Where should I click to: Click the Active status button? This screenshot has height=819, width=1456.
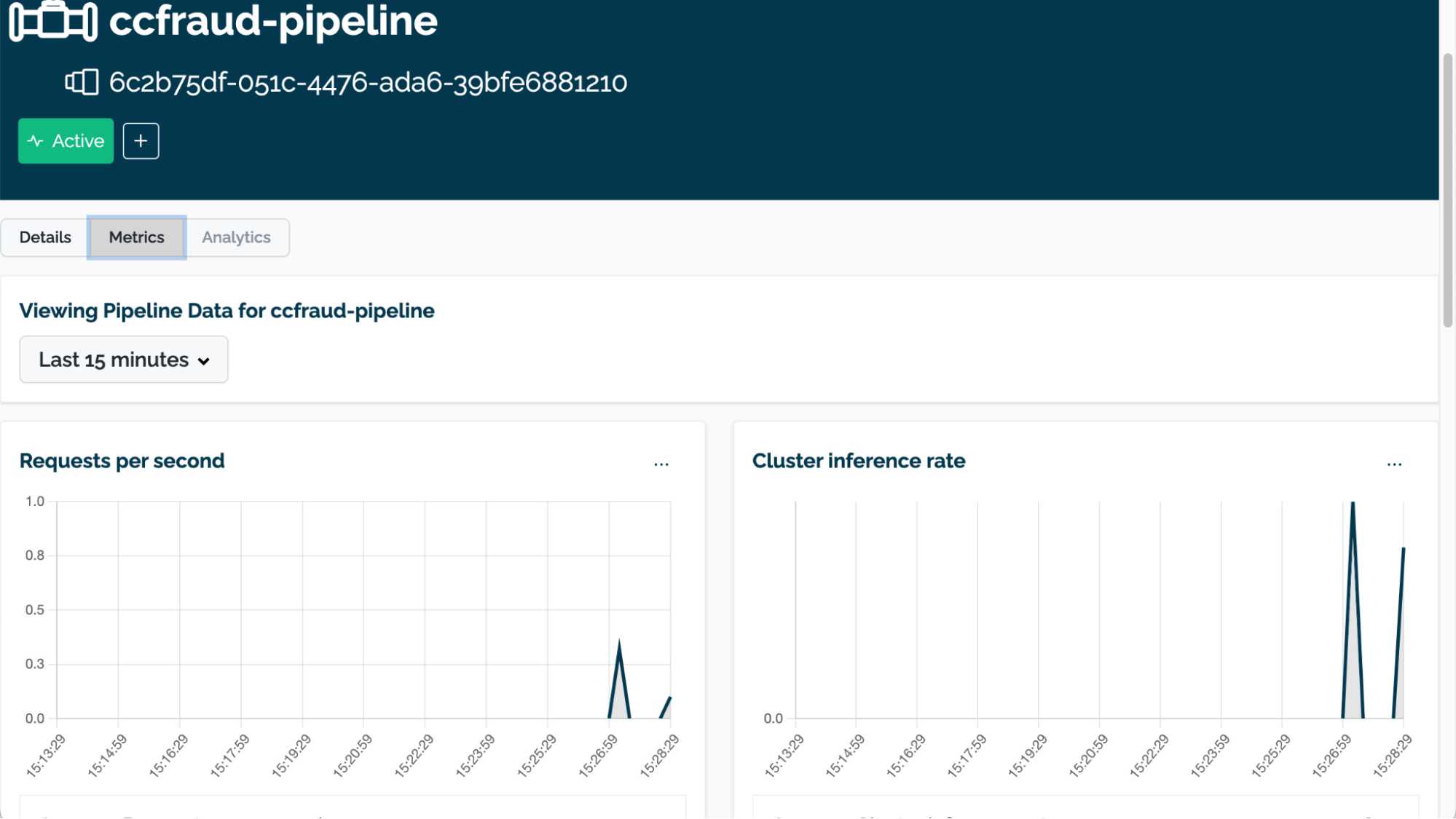click(x=66, y=141)
